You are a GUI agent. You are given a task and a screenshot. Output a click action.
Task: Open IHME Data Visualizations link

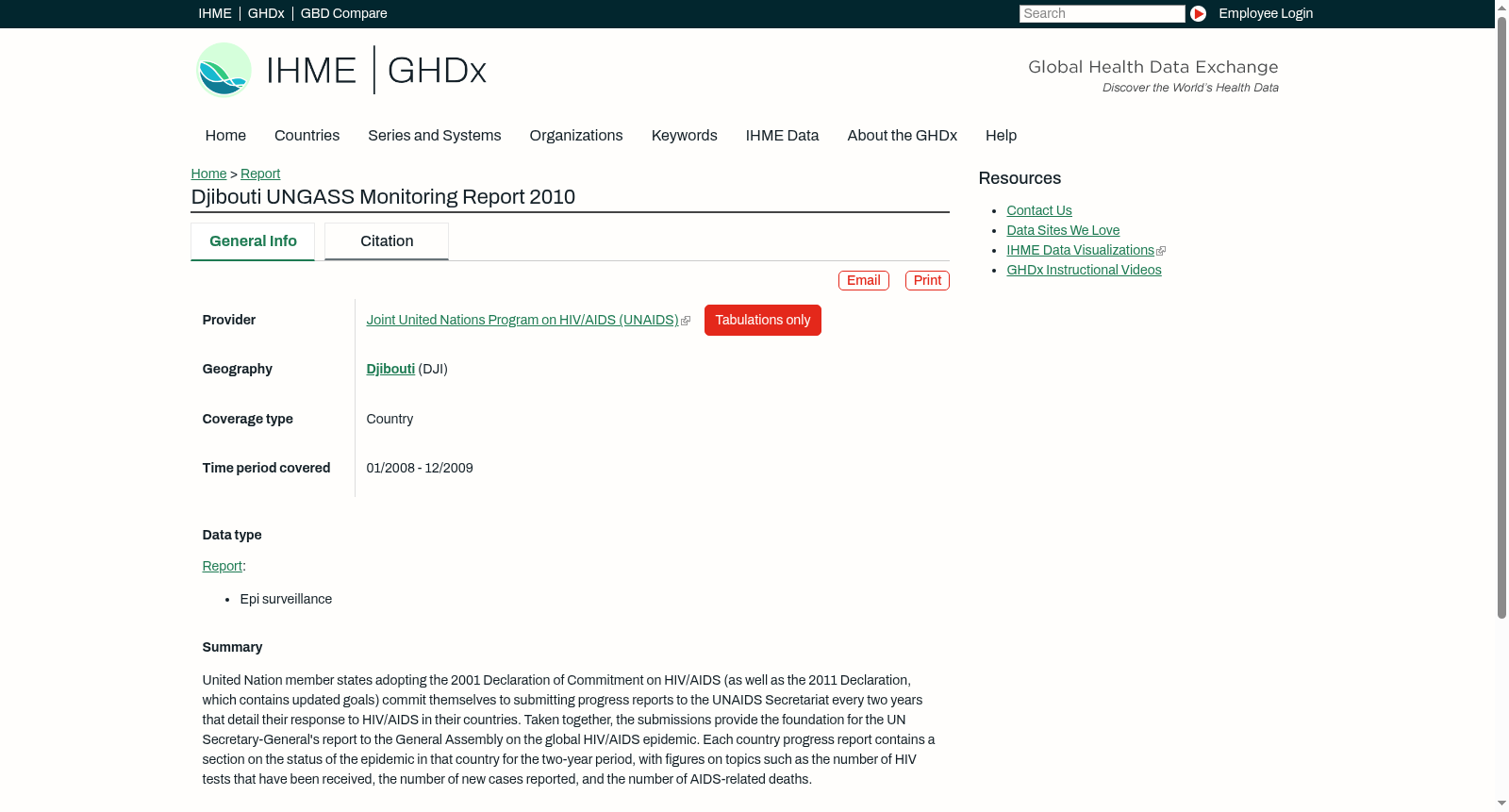(x=1080, y=250)
